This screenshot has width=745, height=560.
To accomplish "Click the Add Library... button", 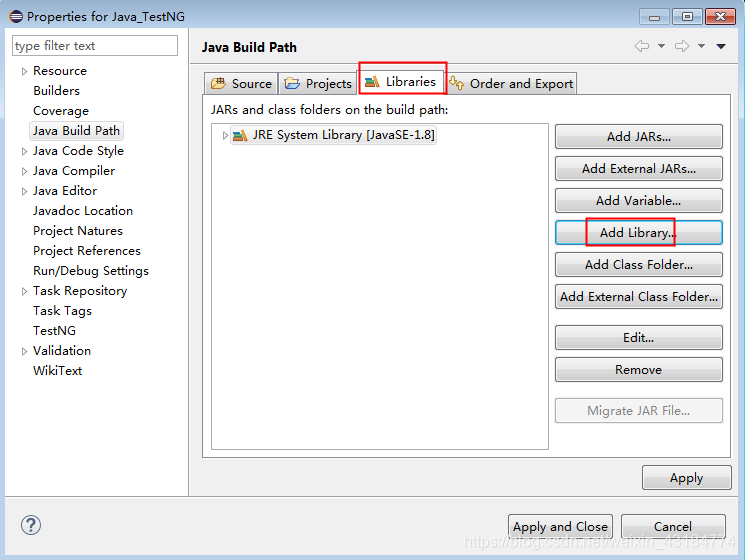I will point(639,233).
